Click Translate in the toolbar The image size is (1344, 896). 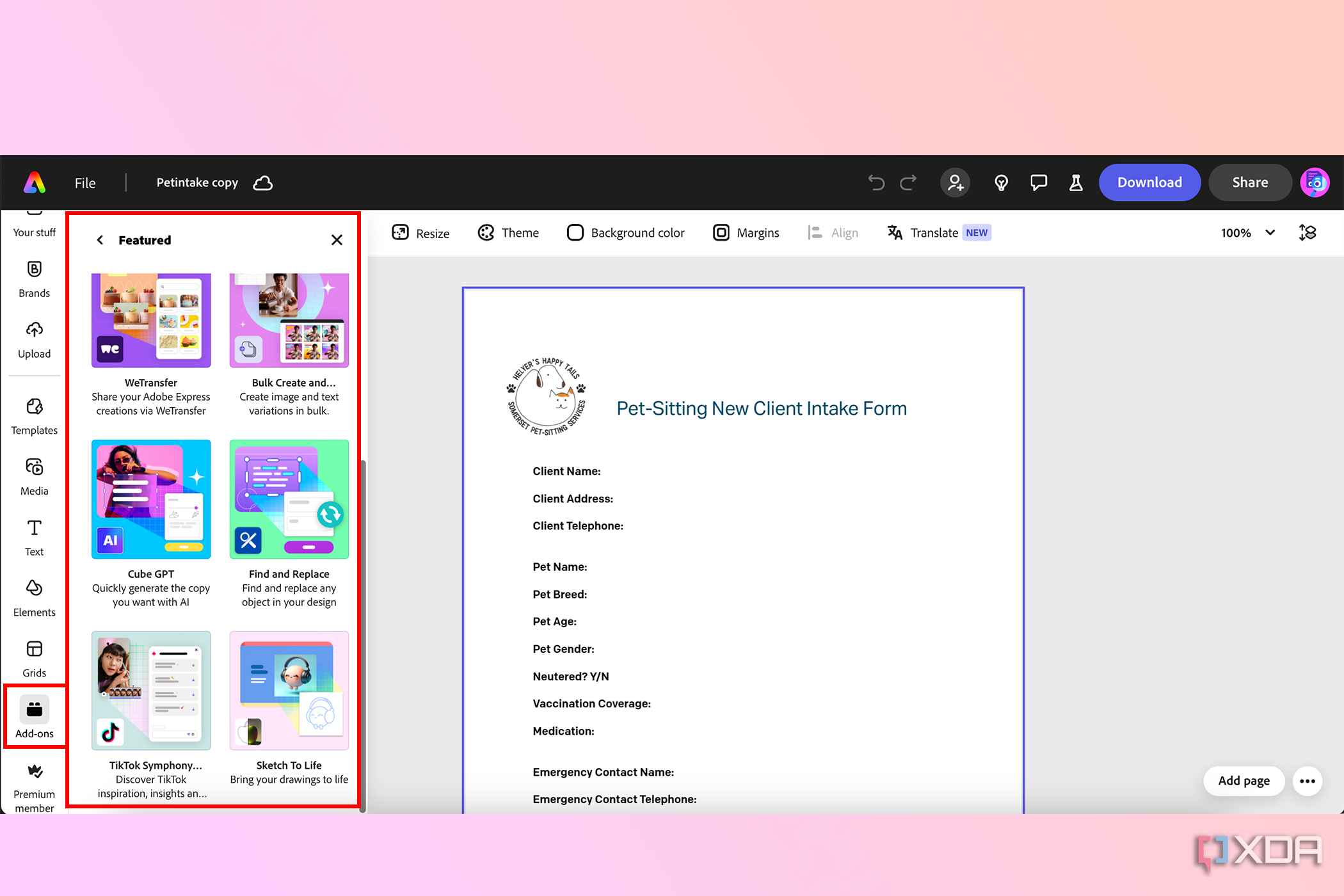pos(939,233)
